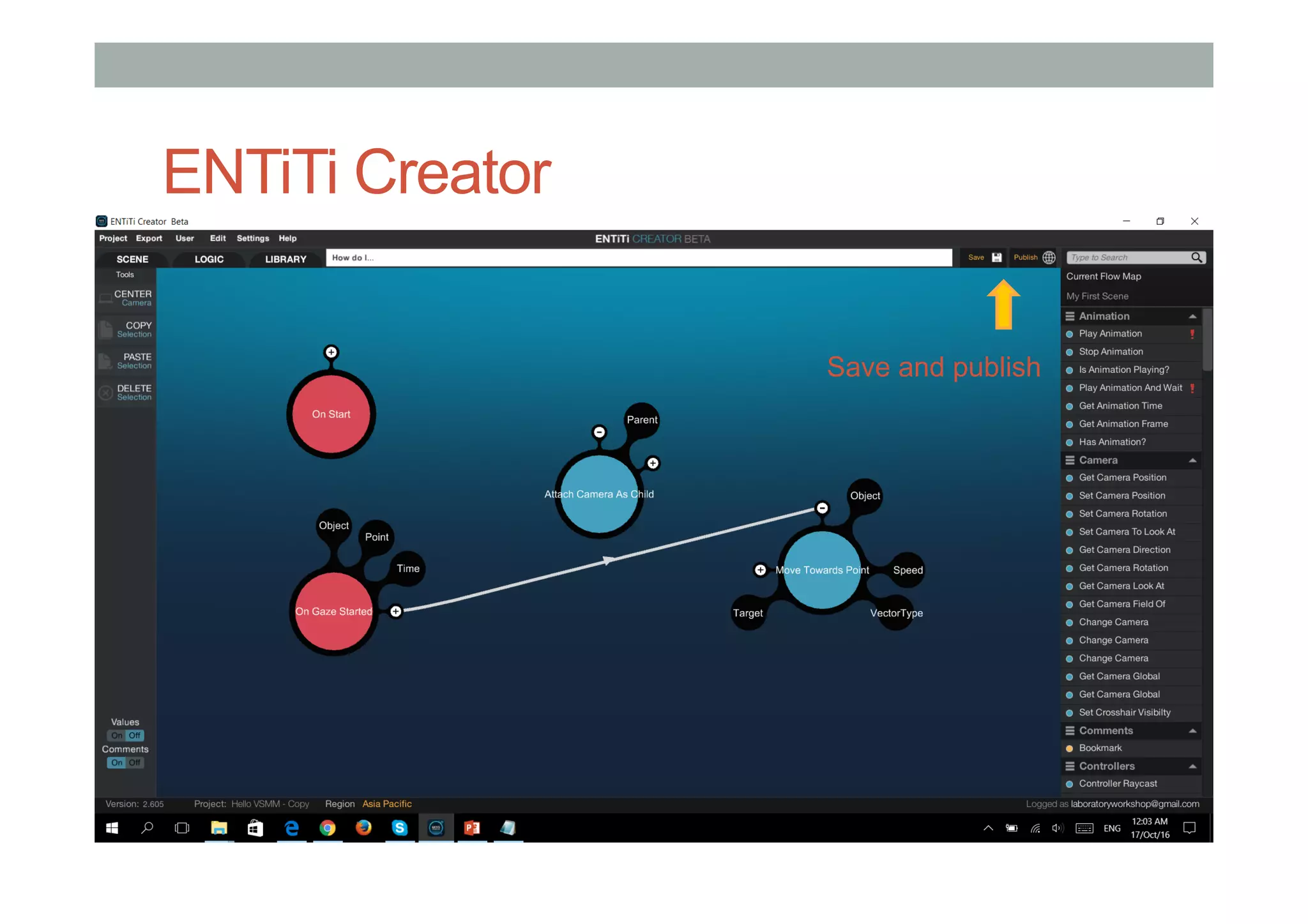
Task: Switch to the LIBRARY tab
Action: point(285,259)
